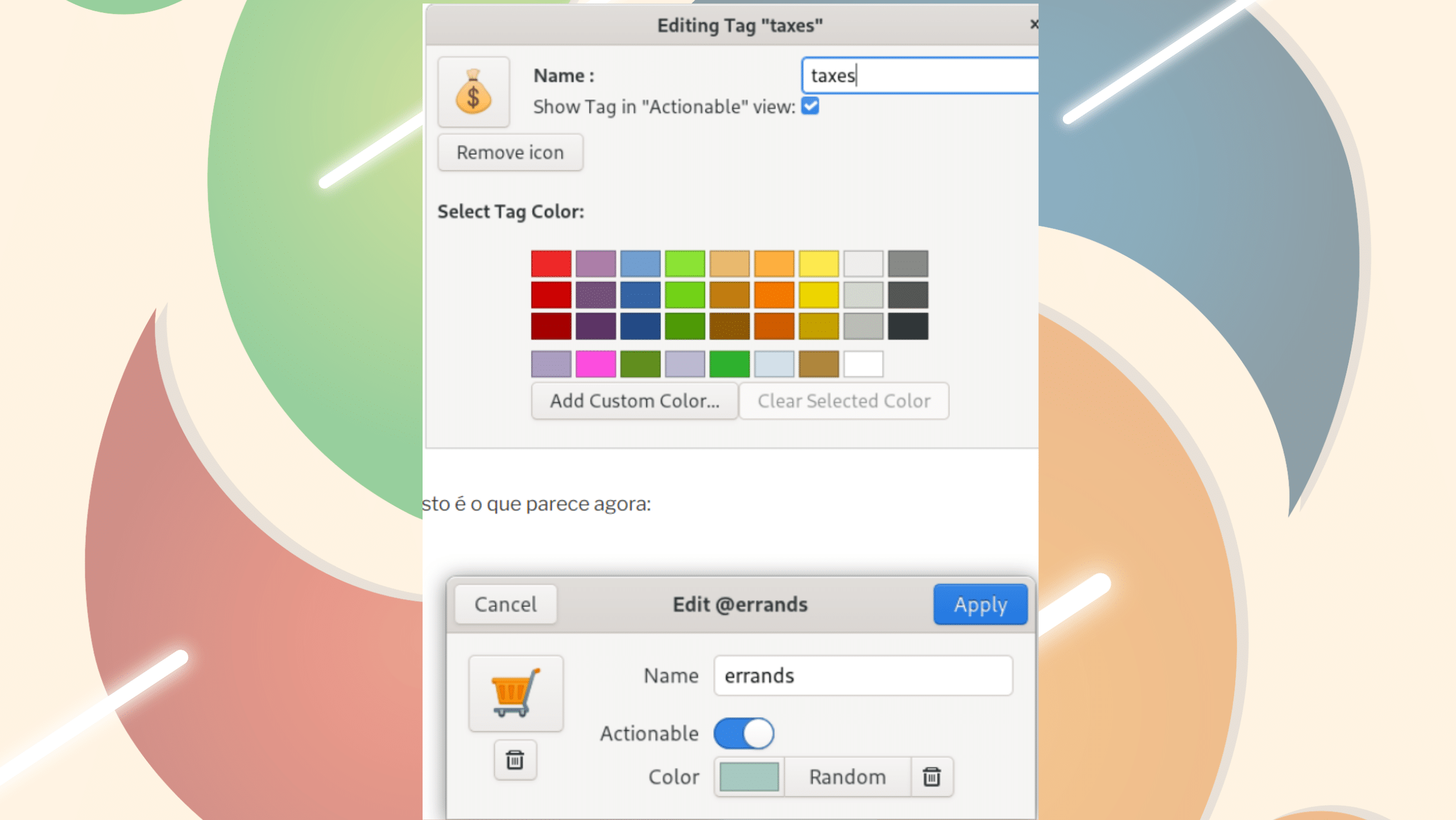Click the trash icon below the cart

pos(515,760)
